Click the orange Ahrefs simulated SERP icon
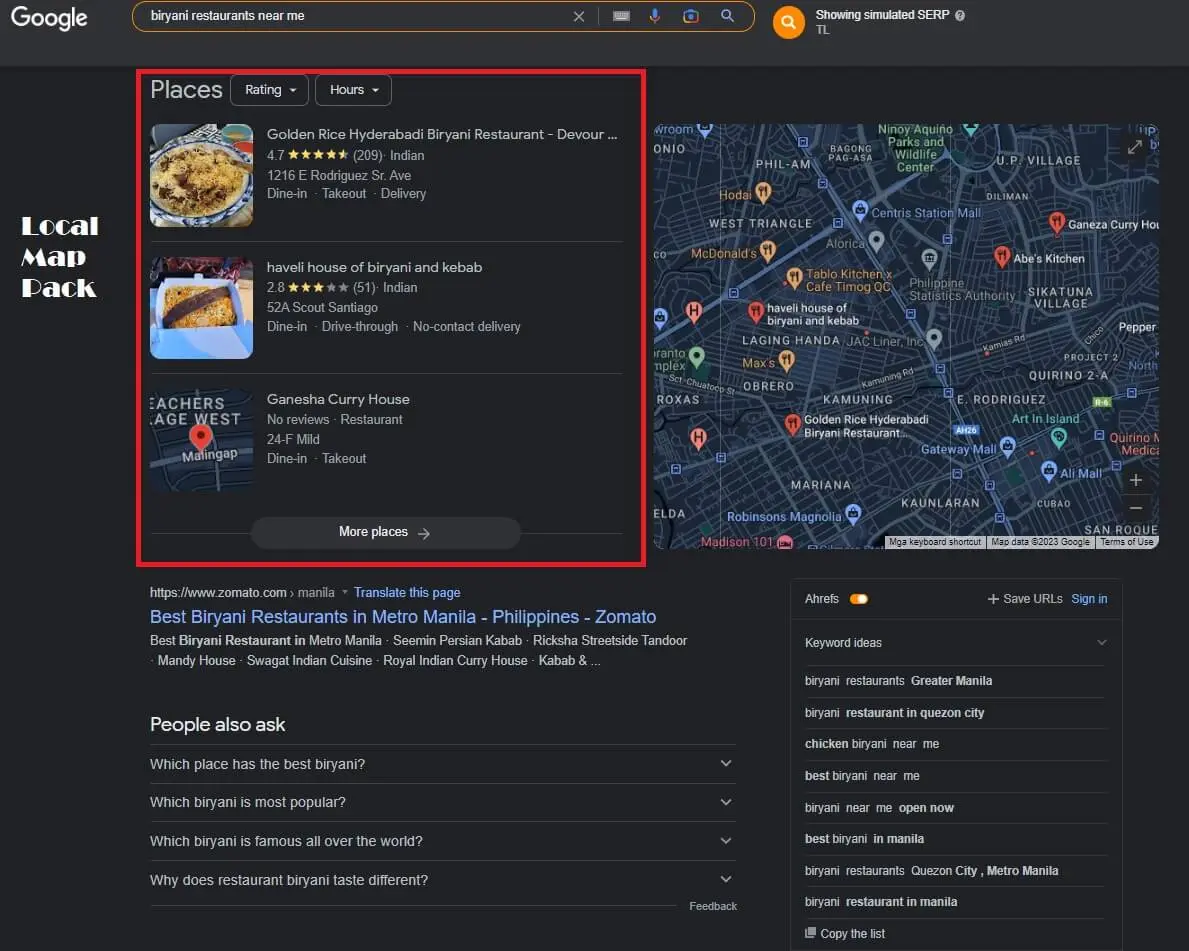The image size is (1189, 951). pos(789,22)
